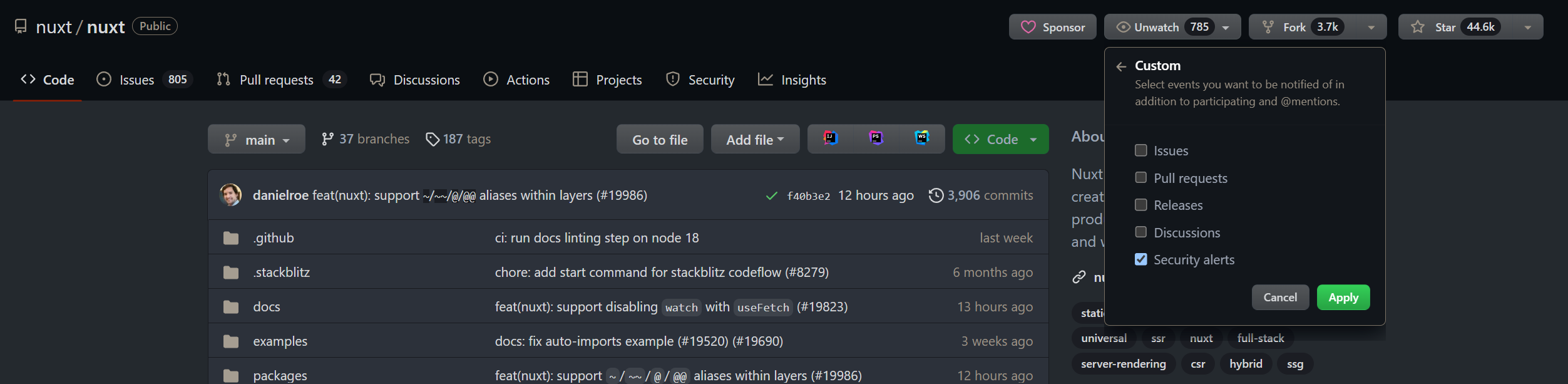Viewport: 1568px width, 384px height.
Task: Cancel the custom notification settings
Action: [1279, 298]
